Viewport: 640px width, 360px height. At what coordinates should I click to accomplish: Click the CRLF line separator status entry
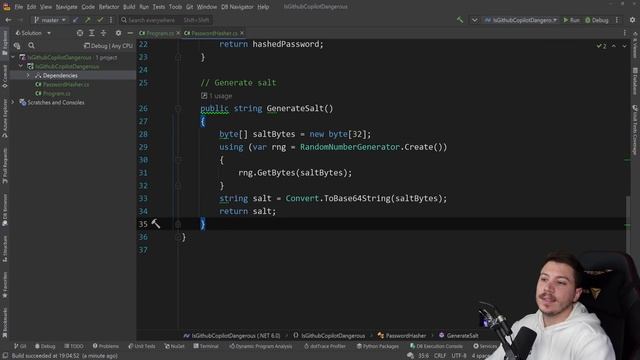tap(440, 356)
